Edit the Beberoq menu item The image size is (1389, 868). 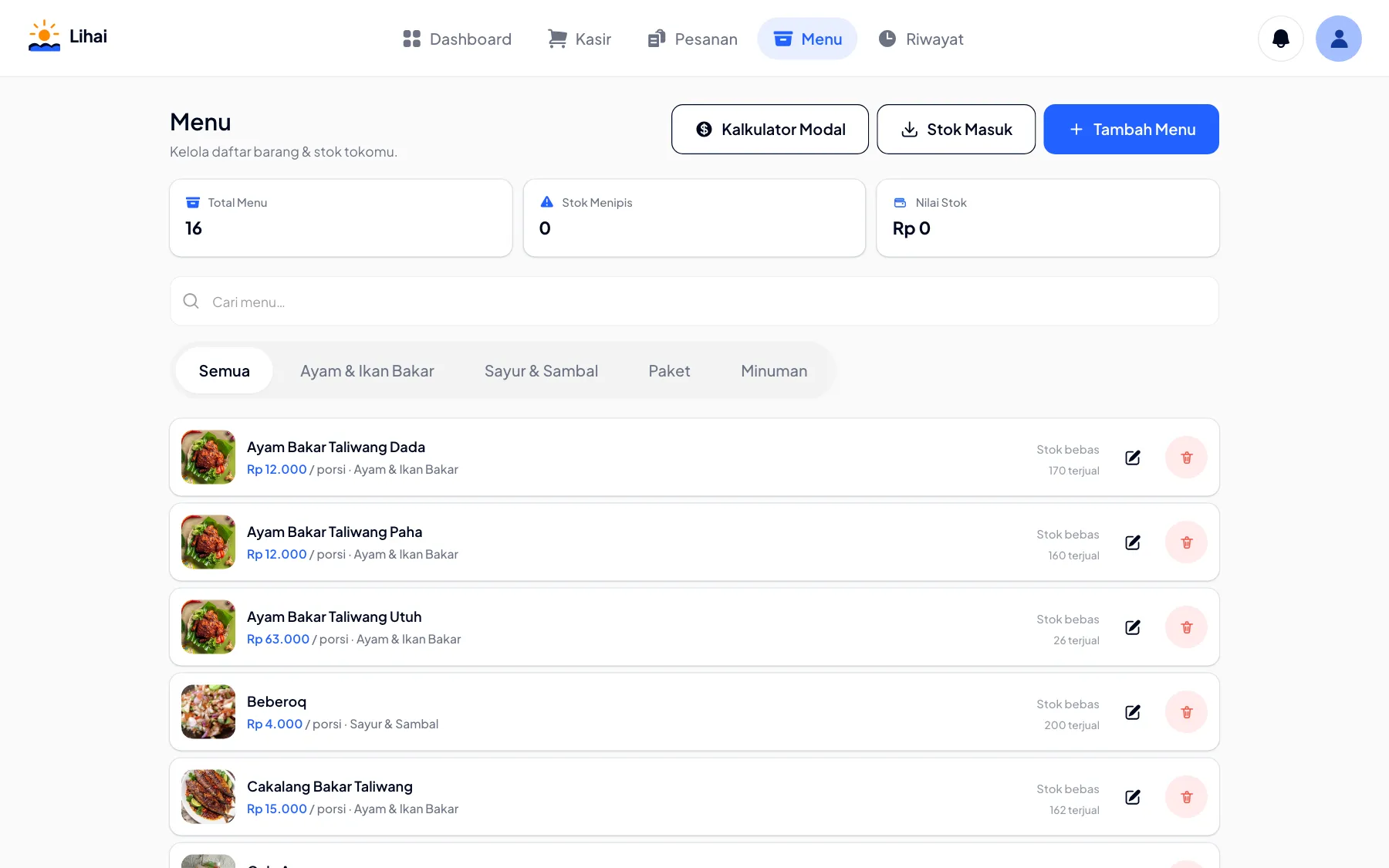pyautogui.click(x=1133, y=712)
